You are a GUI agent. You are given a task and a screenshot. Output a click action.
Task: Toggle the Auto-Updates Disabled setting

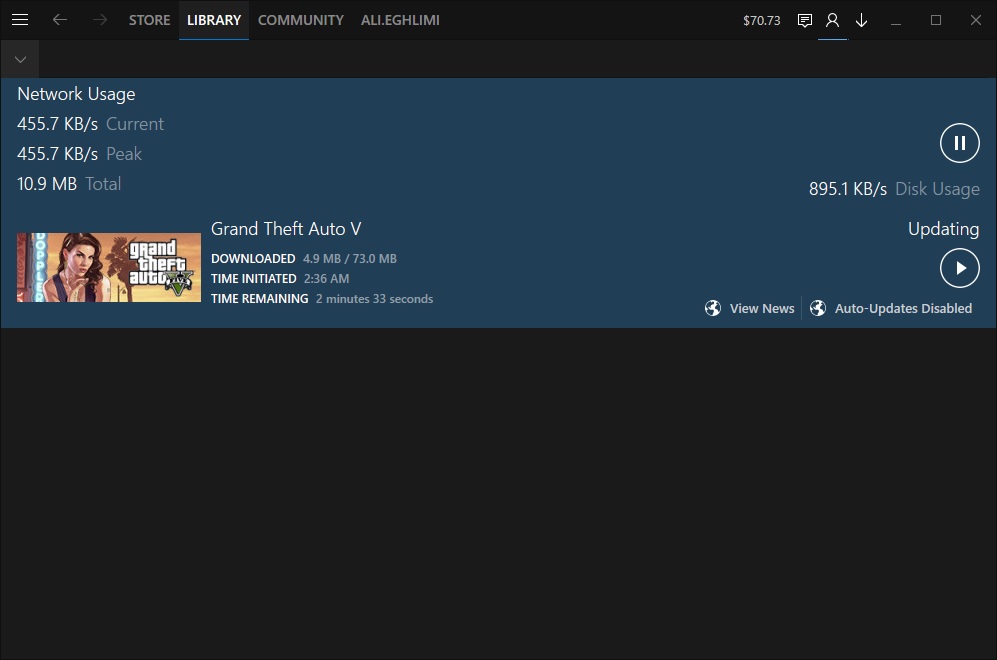coord(903,308)
